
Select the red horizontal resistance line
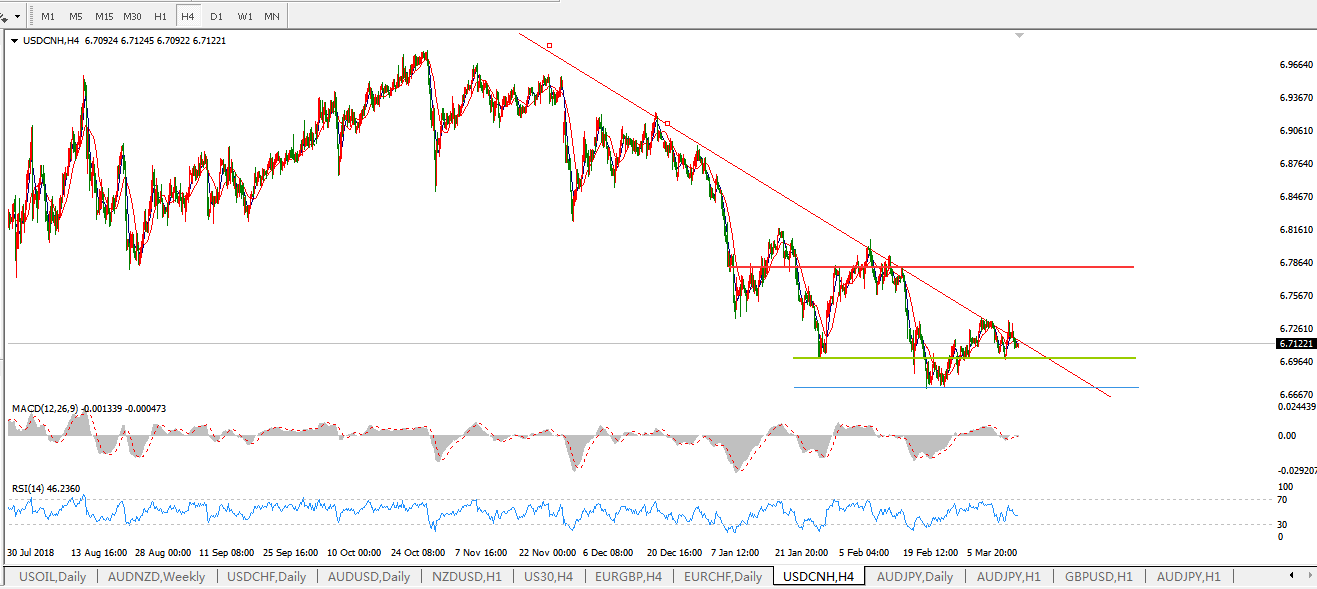pyautogui.click(x=1000, y=267)
